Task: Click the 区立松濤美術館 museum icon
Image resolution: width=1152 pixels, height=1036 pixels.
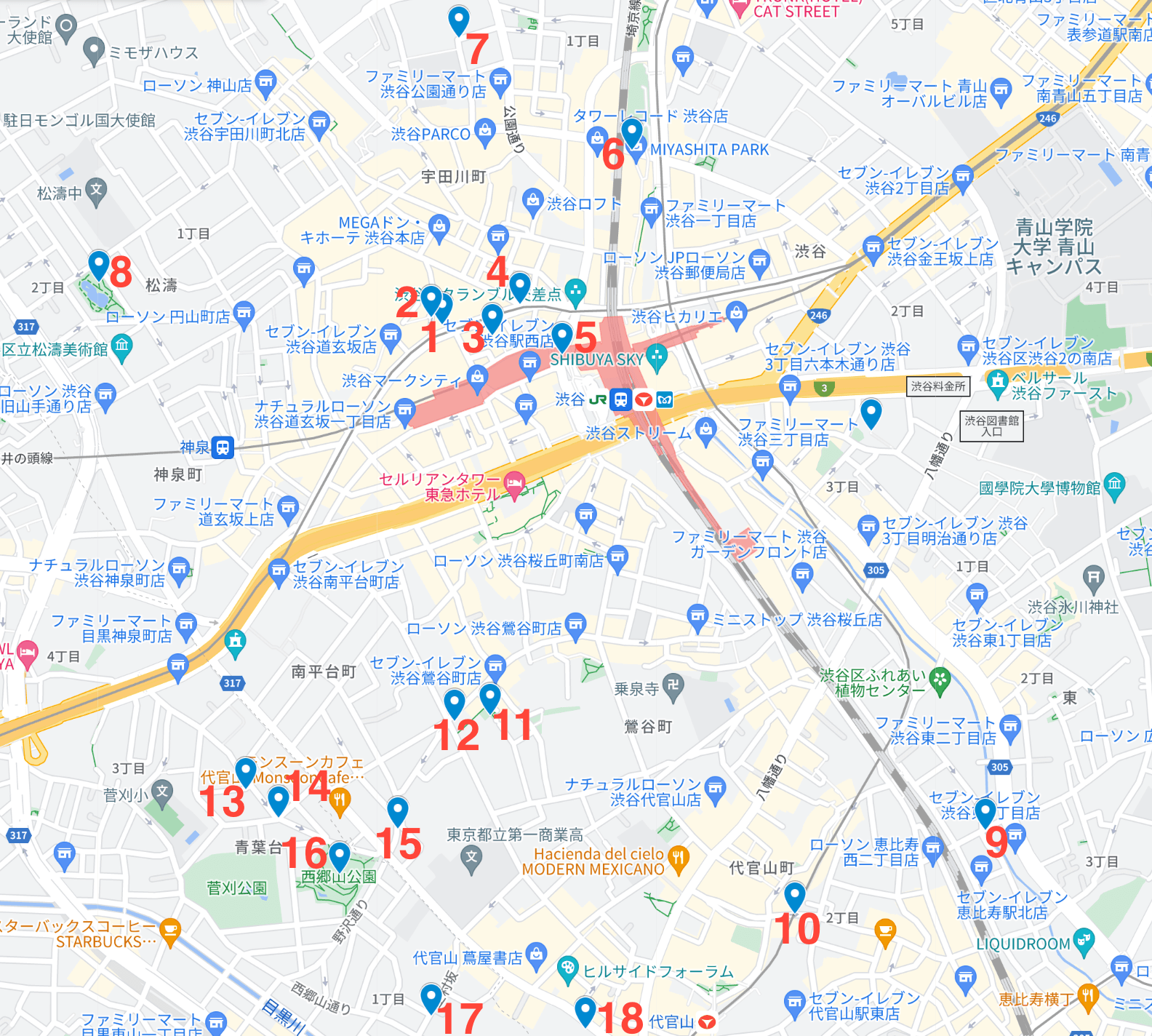Action: [122, 347]
